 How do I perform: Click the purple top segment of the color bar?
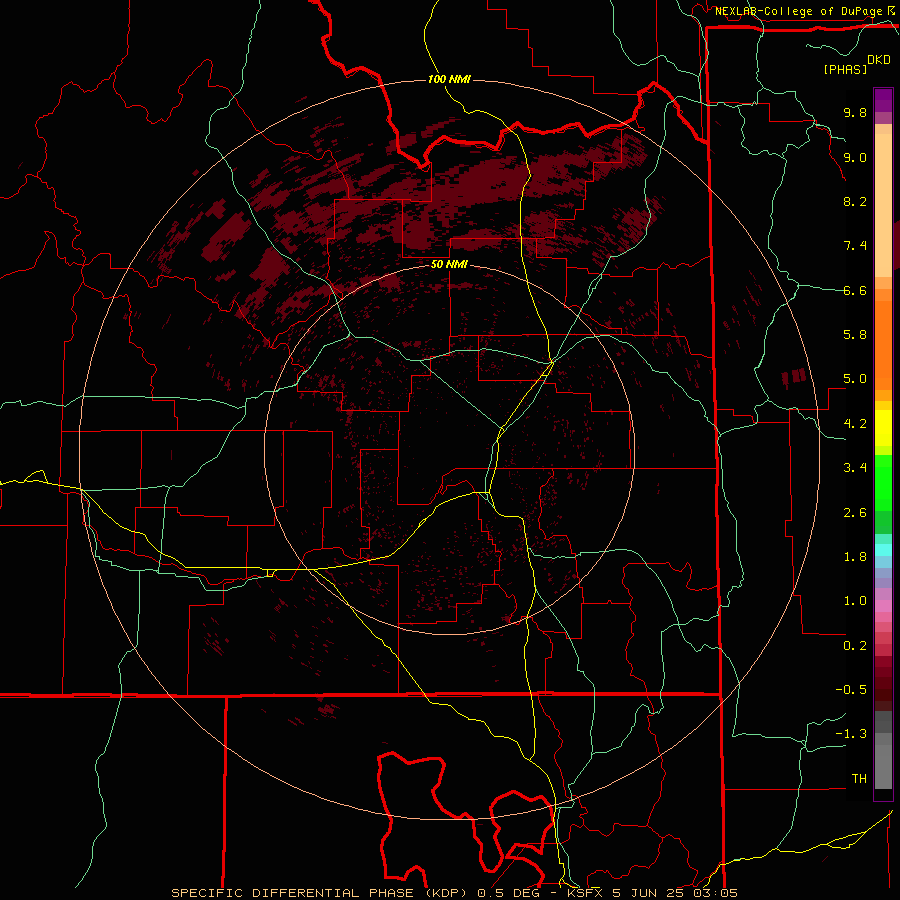[883, 100]
